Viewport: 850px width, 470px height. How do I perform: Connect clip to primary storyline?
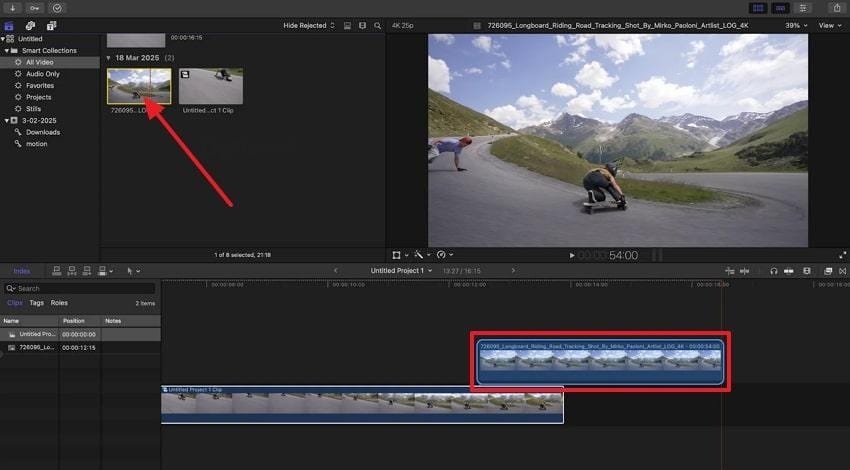[x=56, y=271]
